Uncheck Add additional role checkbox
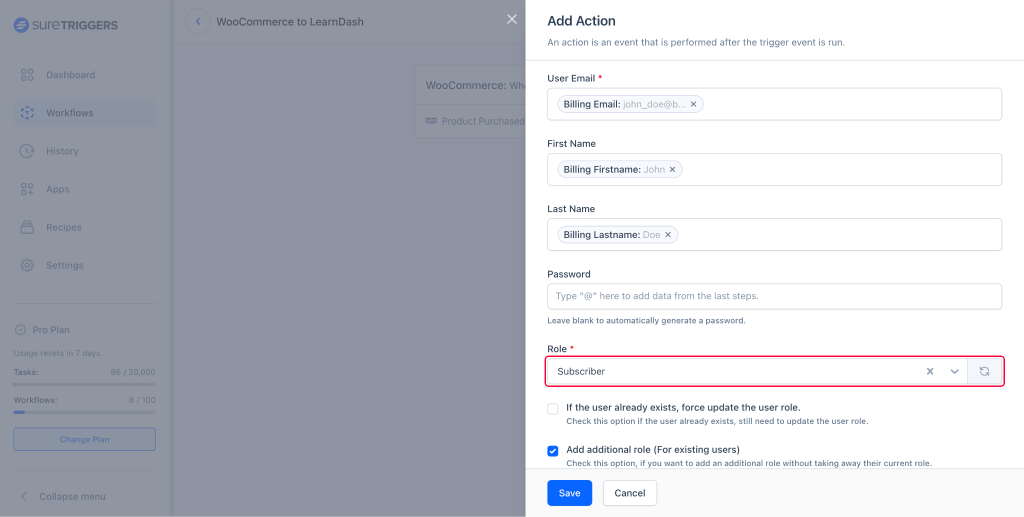Viewport: 1024px width, 517px height. pyautogui.click(x=553, y=450)
